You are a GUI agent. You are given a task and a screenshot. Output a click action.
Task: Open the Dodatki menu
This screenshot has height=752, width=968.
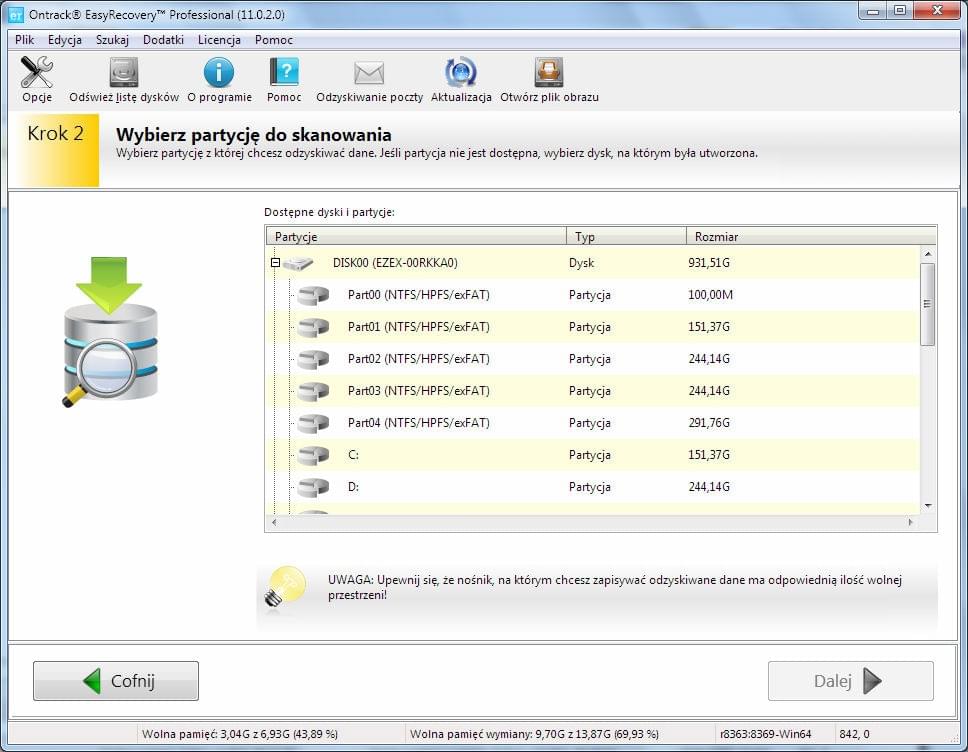pos(163,39)
